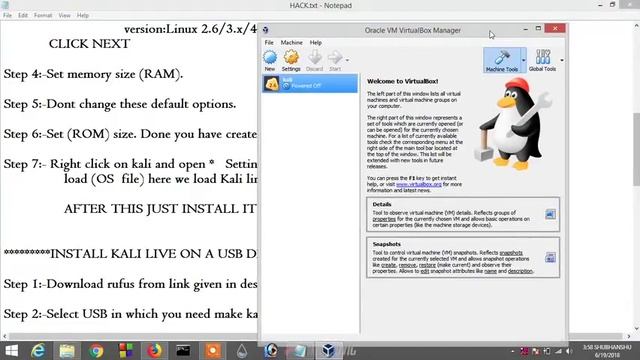Open Notepad Help menu
Screen dimensions: 640x360
(83, 15)
